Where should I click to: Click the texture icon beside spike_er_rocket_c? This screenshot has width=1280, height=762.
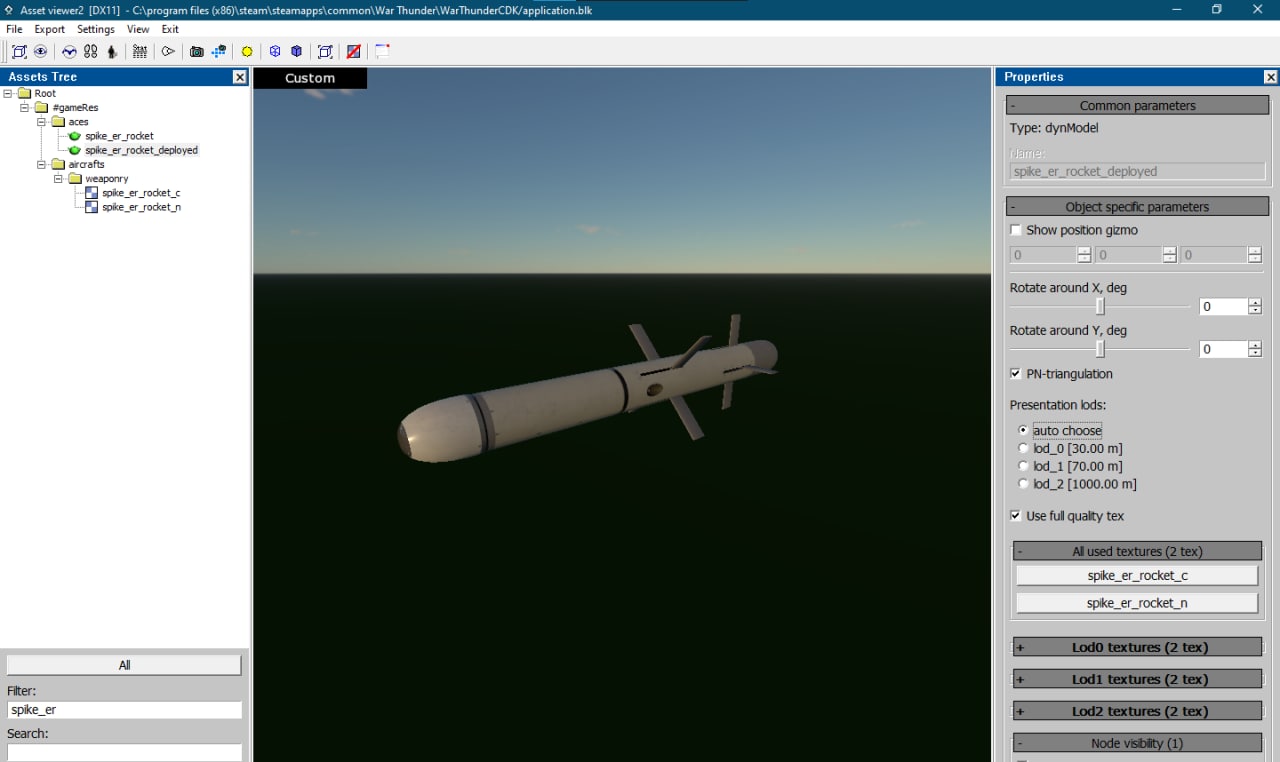(91, 193)
